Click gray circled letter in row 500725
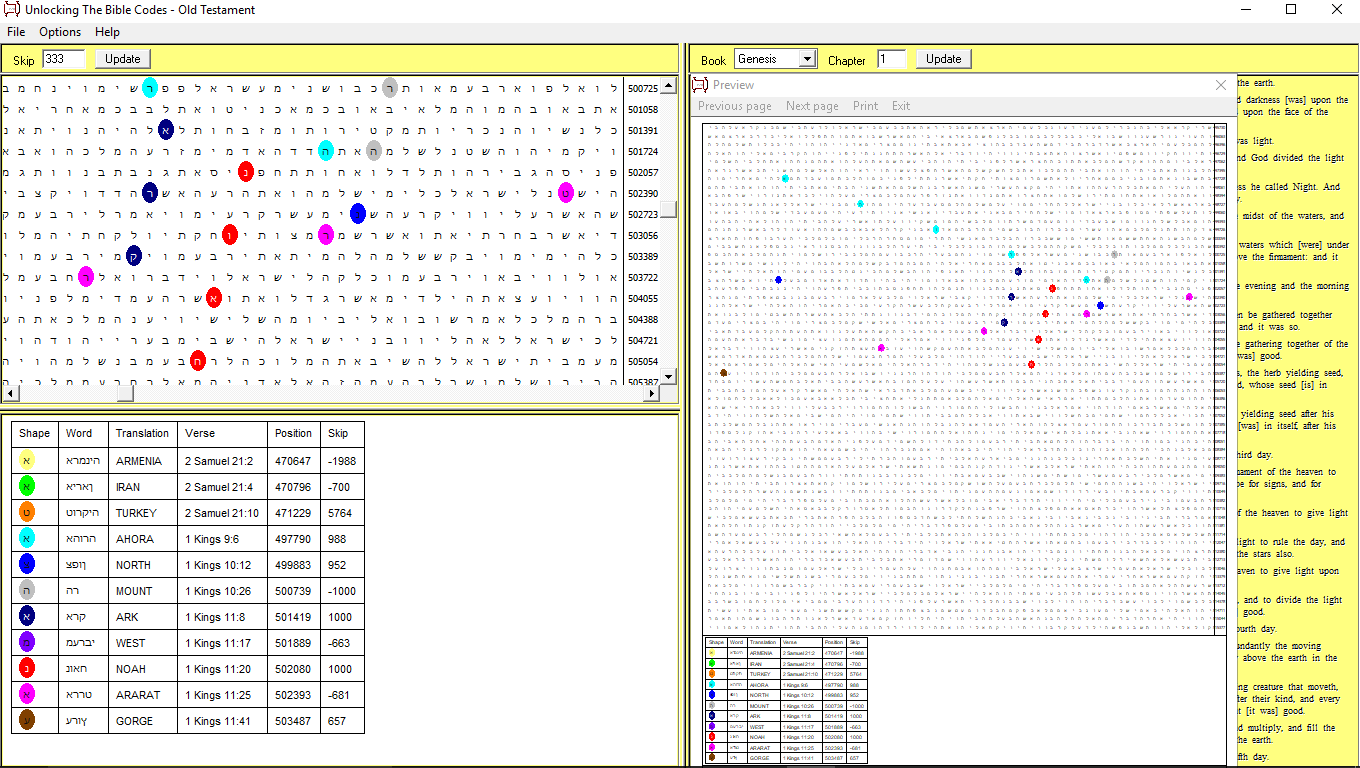 390,88
